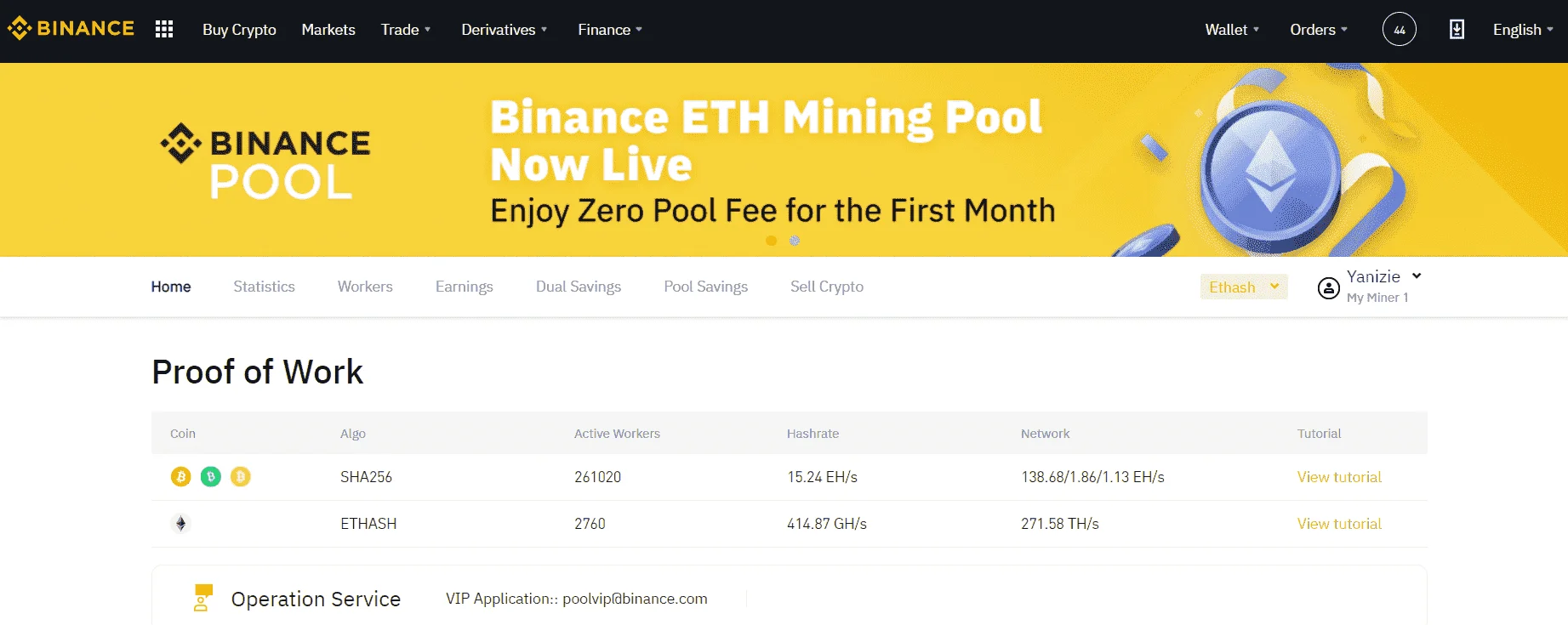Image resolution: width=1568 pixels, height=625 pixels.
Task: View tutorial for SHA256 row
Action: (1339, 477)
